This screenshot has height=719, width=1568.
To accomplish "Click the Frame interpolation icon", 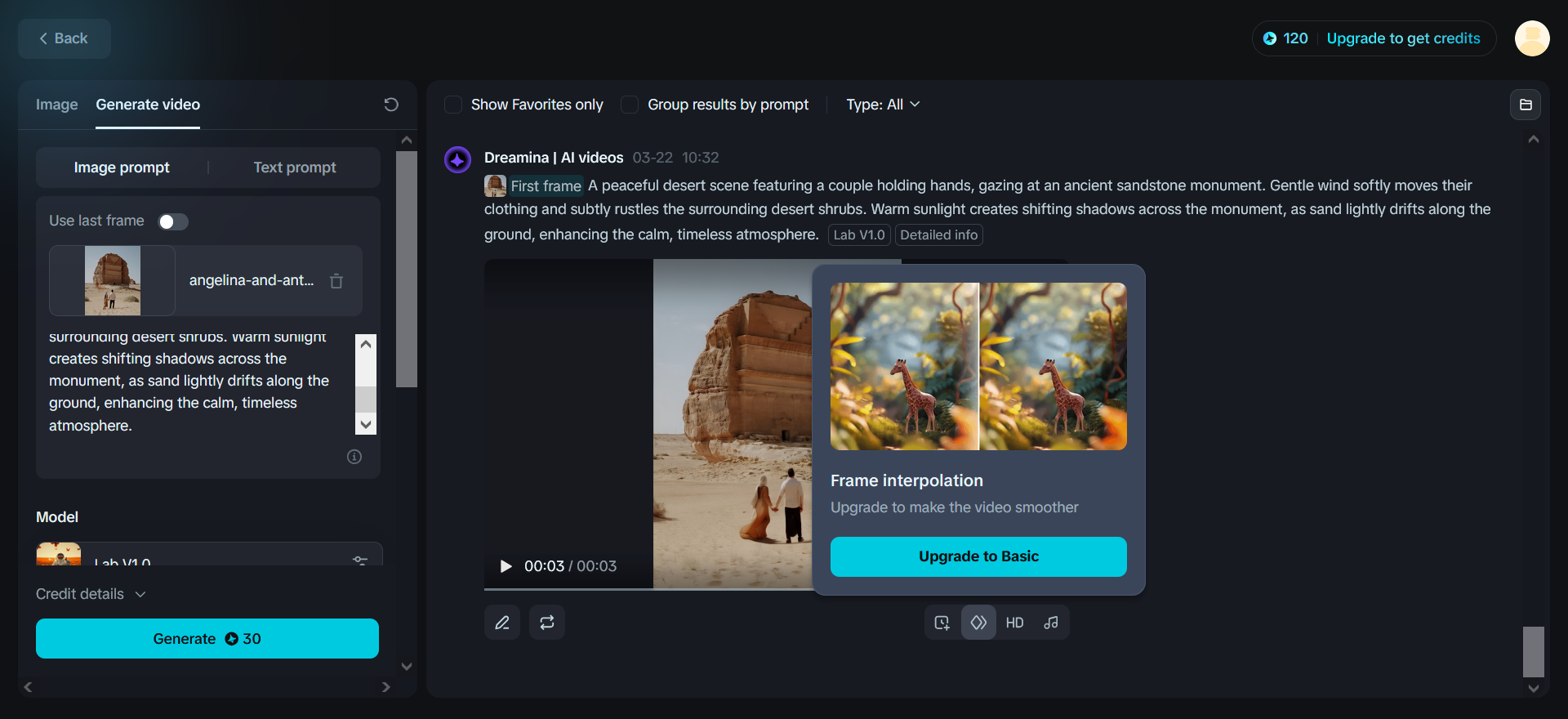I will pyautogui.click(x=978, y=623).
